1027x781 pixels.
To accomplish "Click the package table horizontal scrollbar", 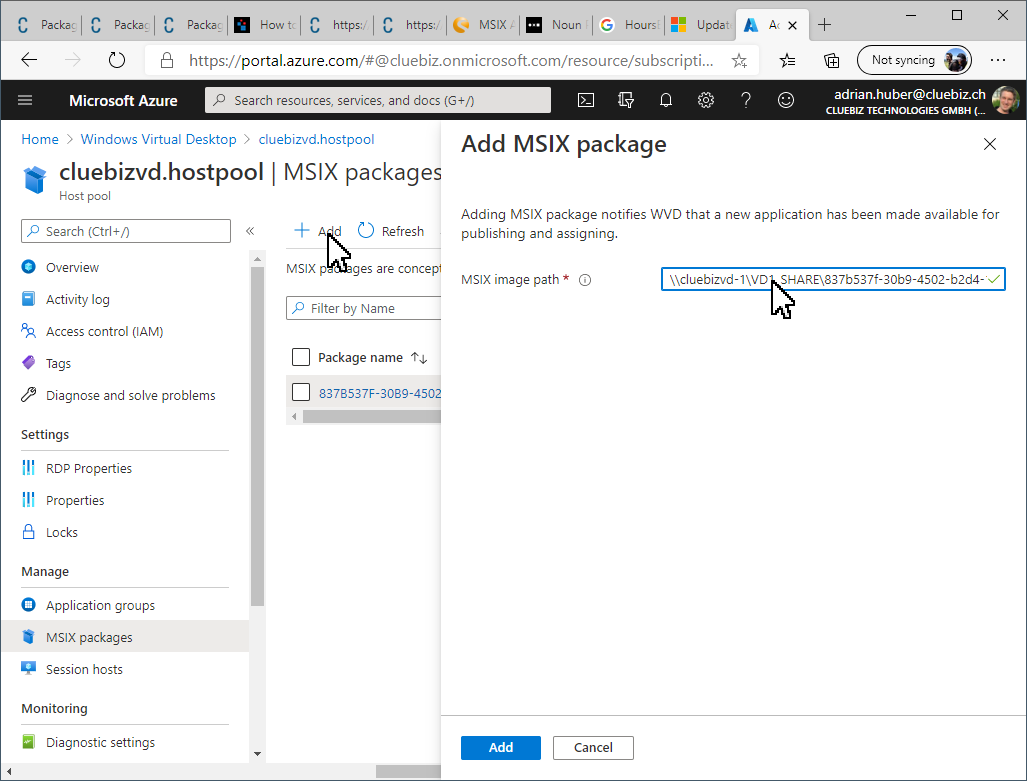I will coord(371,417).
